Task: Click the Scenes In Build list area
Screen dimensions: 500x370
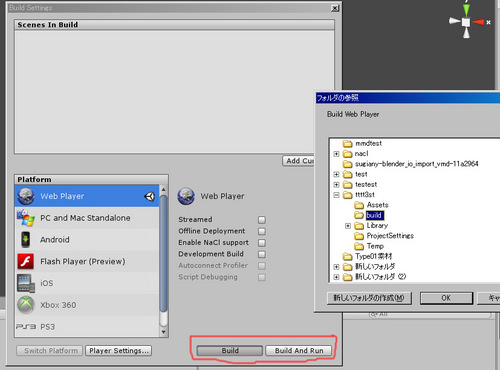Action: [174, 92]
